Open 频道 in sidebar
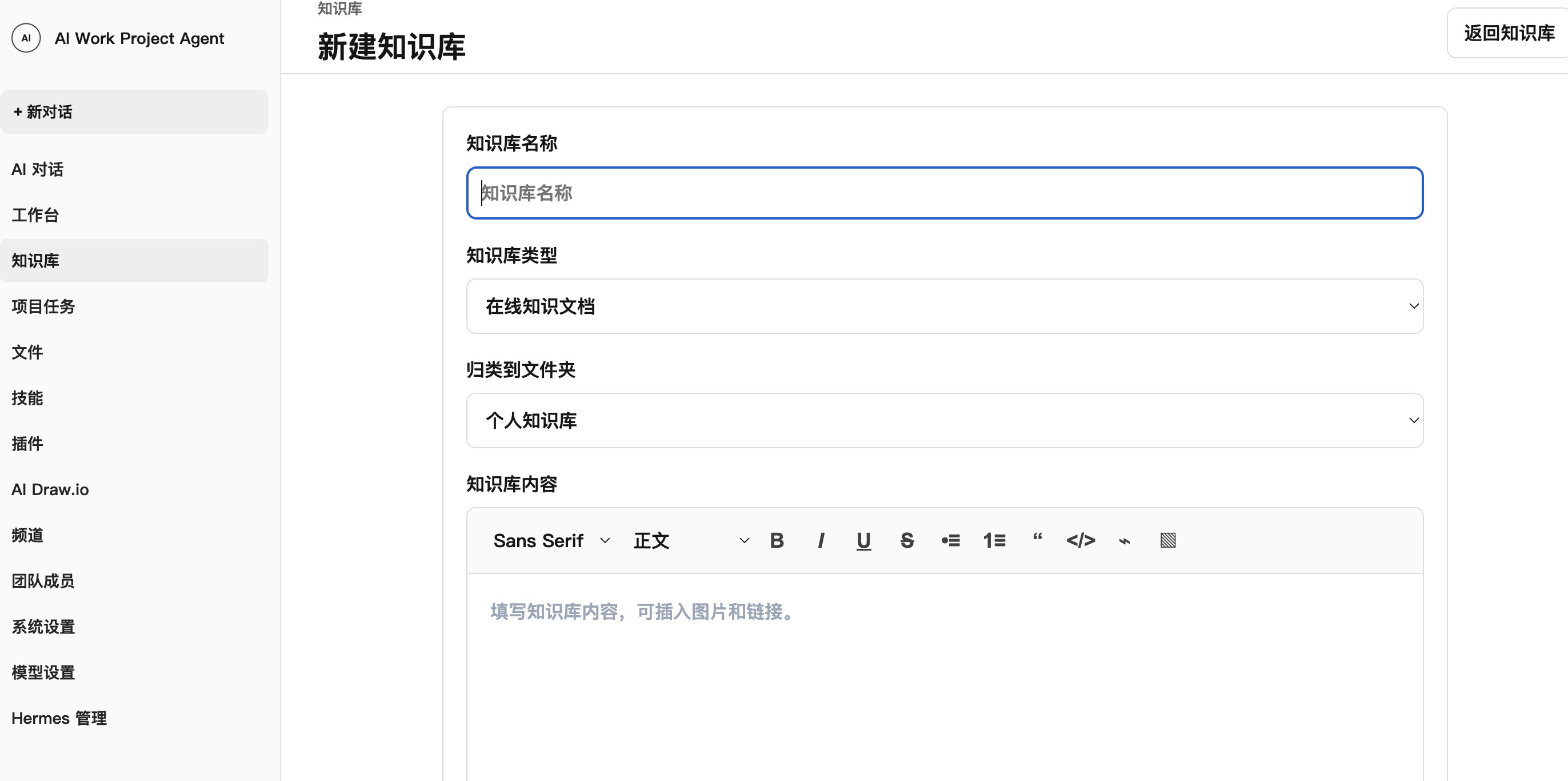Image resolution: width=1568 pixels, height=781 pixels. (x=134, y=535)
